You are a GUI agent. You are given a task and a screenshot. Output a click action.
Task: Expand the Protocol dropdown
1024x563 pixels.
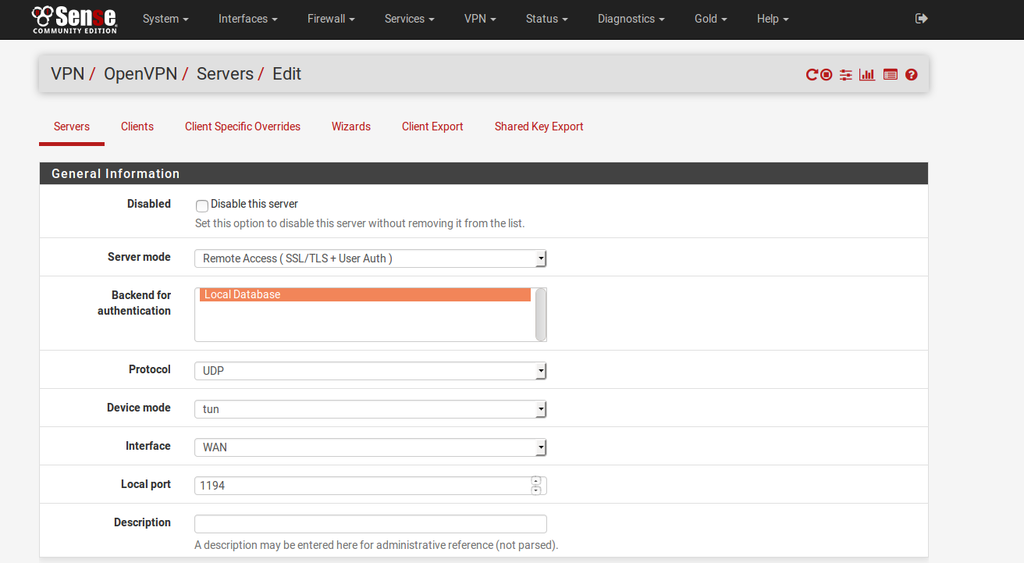(x=370, y=371)
